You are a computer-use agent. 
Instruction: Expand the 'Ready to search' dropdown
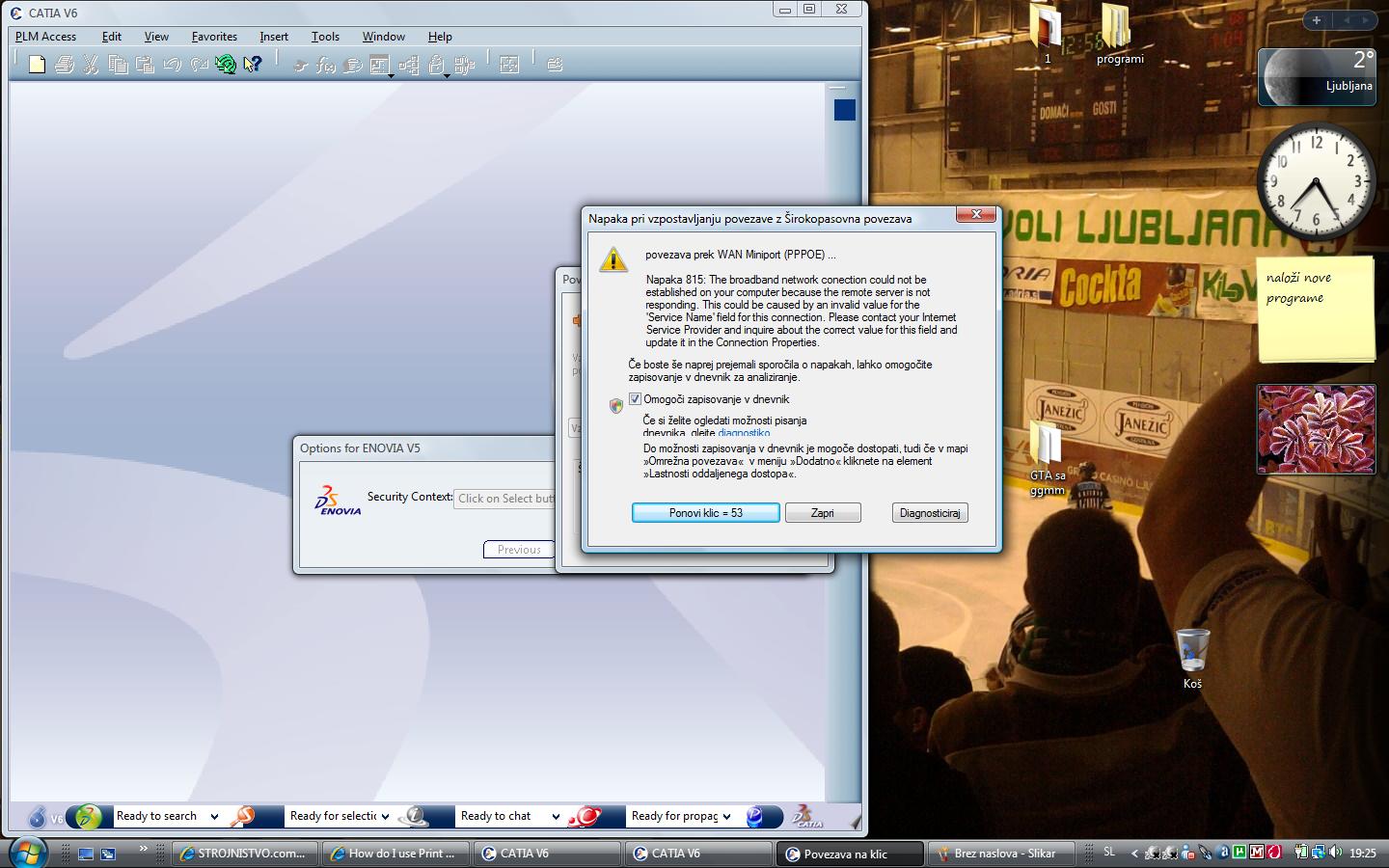click(x=214, y=816)
